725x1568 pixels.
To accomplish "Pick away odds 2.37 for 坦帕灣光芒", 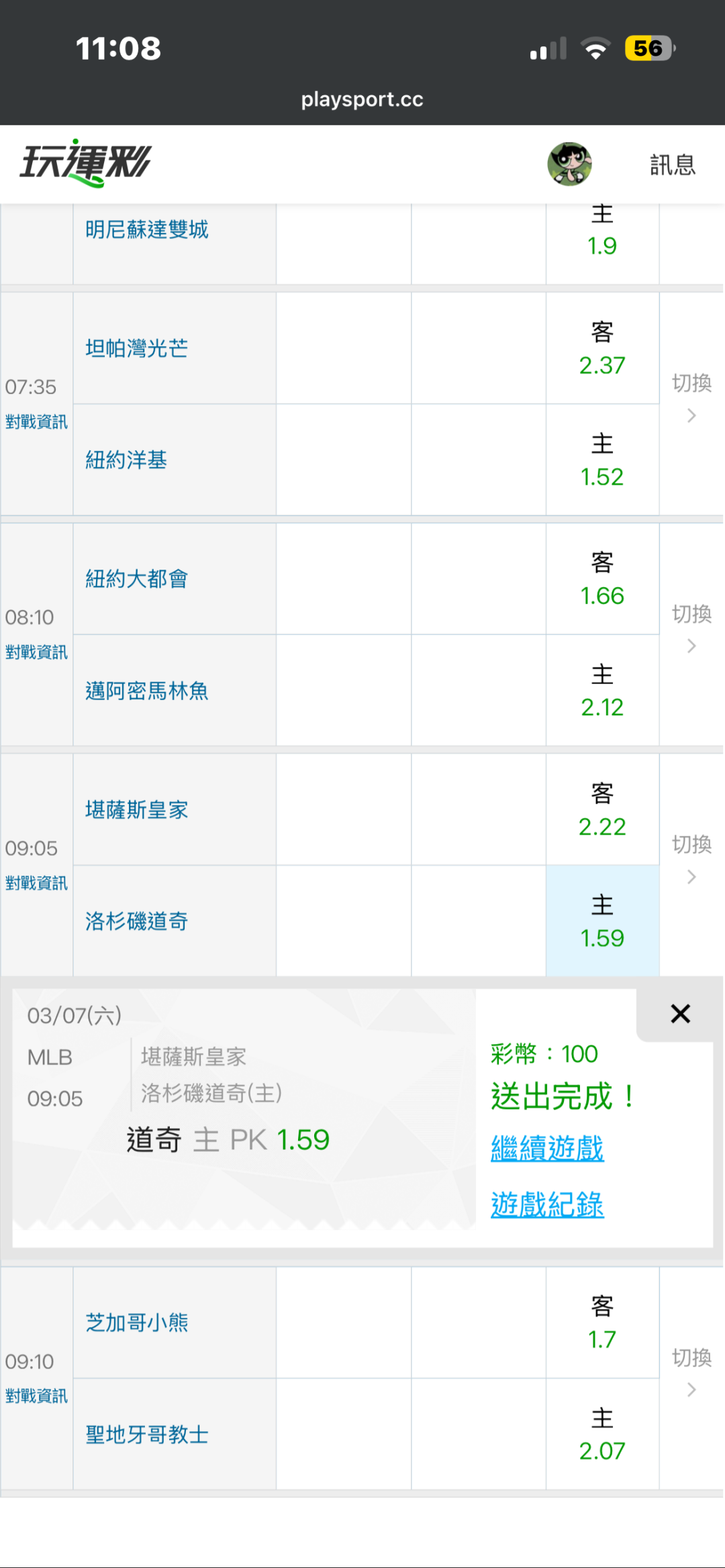I will [x=602, y=349].
